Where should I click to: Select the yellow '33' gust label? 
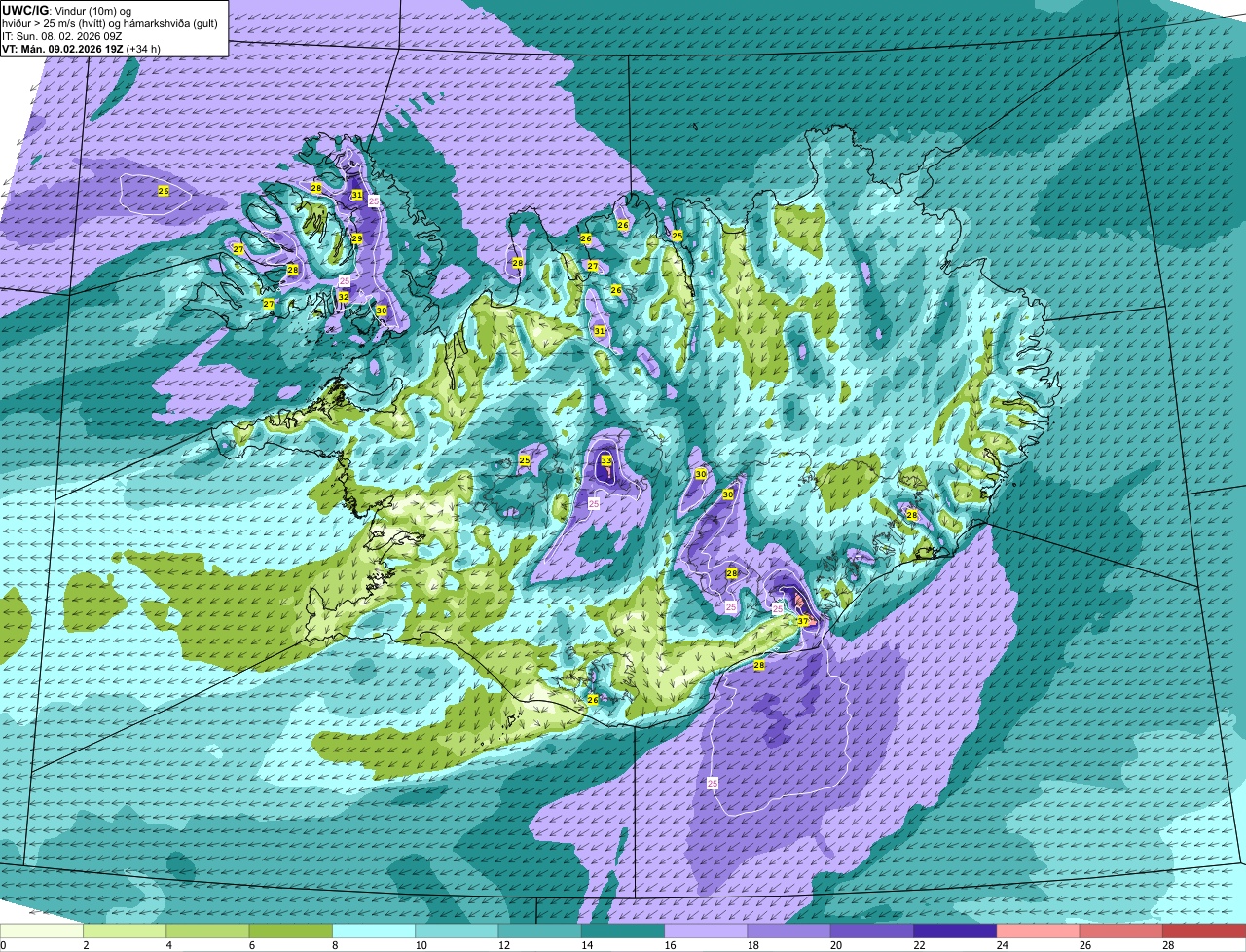(x=606, y=460)
